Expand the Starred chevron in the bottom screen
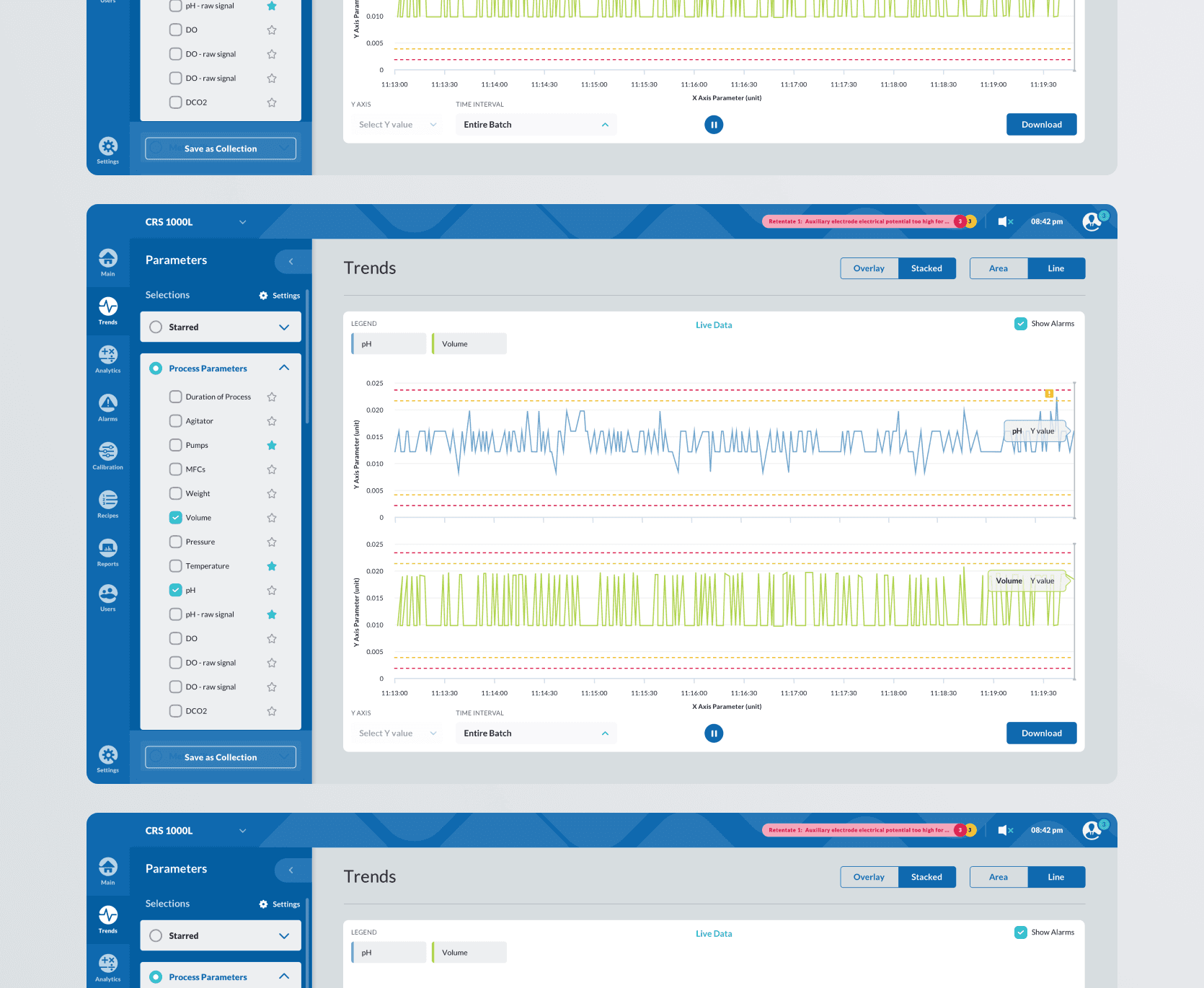Viewport: 1204px width, 988px height. [x=284, y=936]
